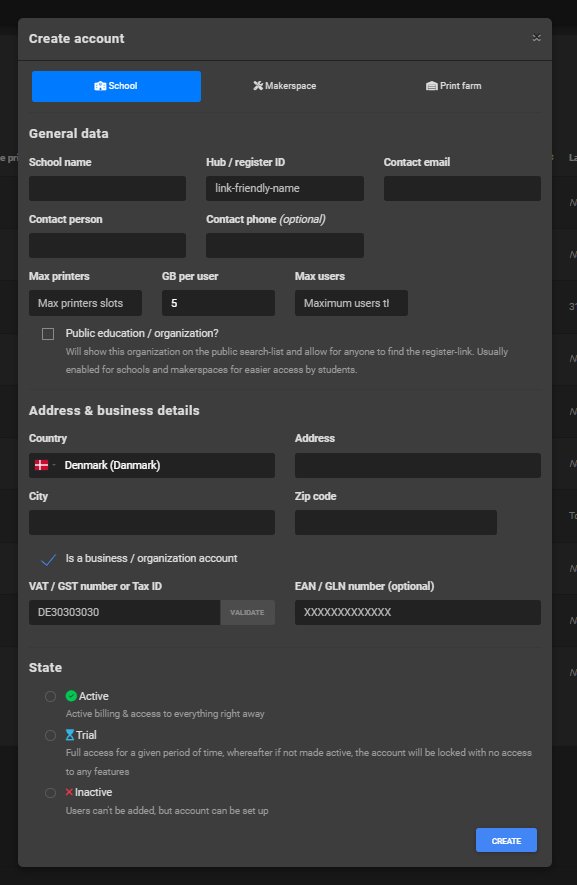Image resolution: width=577 pixels, height=885 pixels.
Task: Open the Country dropdown showing Denmark
Action: pyautogui.click(x=152, y=466)
